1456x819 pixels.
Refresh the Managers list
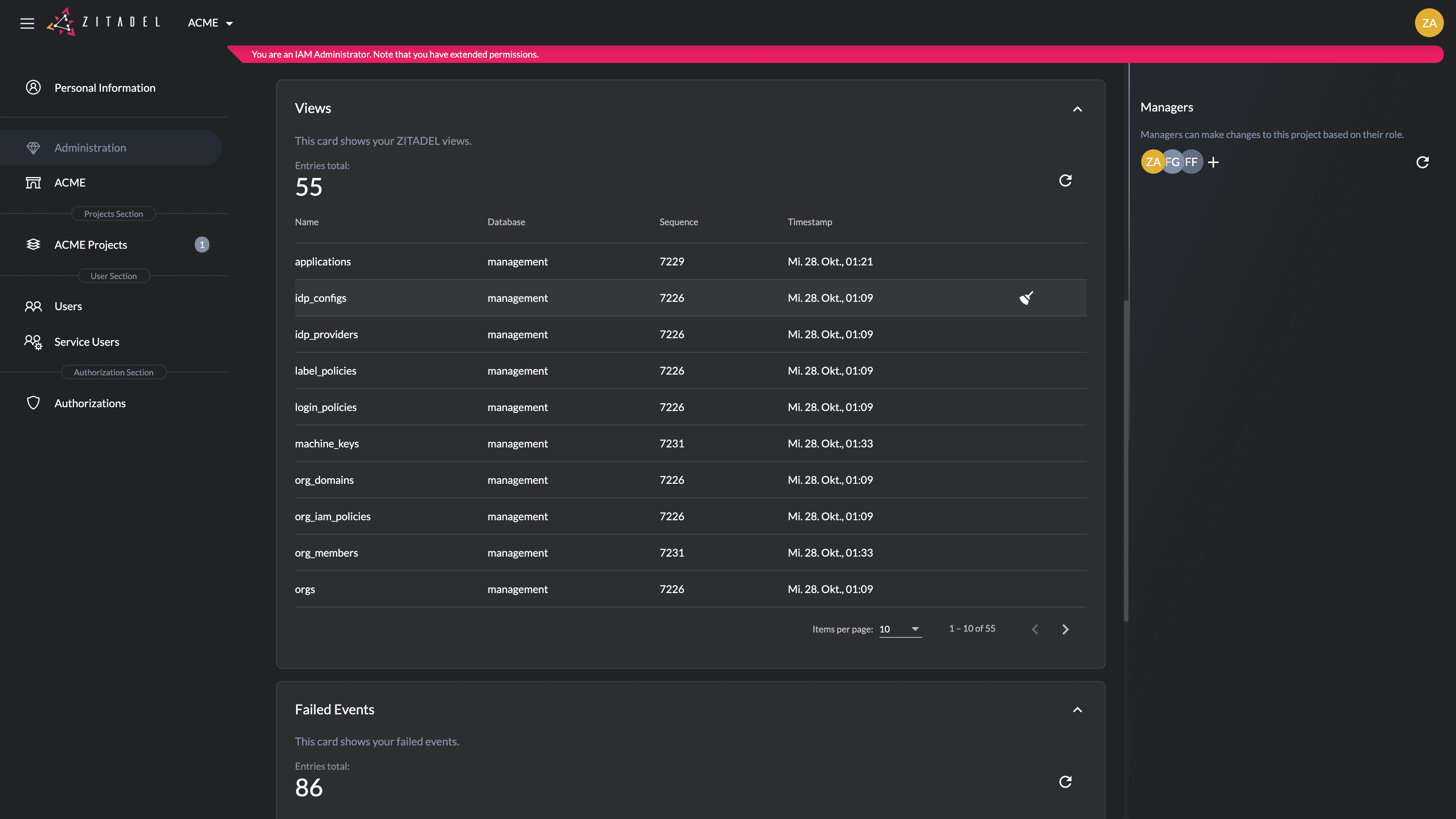(1422, 163)
